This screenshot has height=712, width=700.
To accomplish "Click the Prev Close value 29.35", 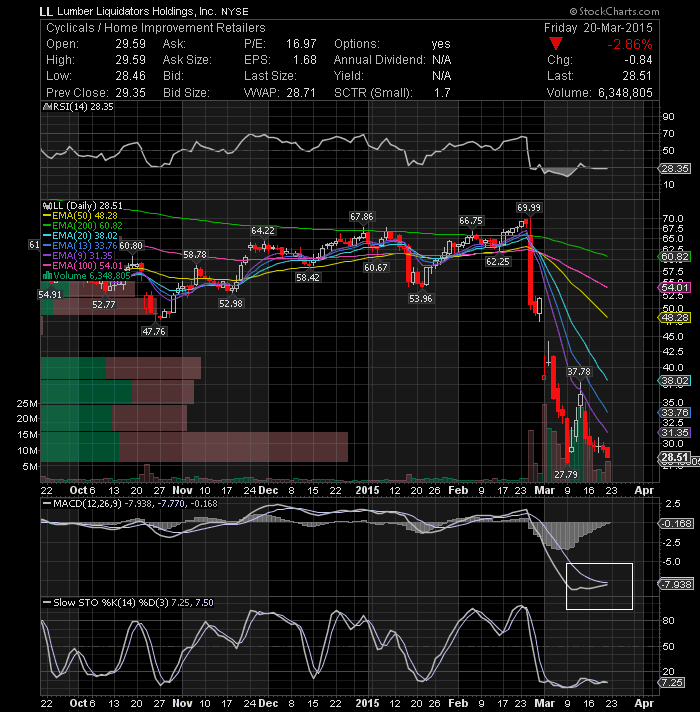I will pos(130,93).
